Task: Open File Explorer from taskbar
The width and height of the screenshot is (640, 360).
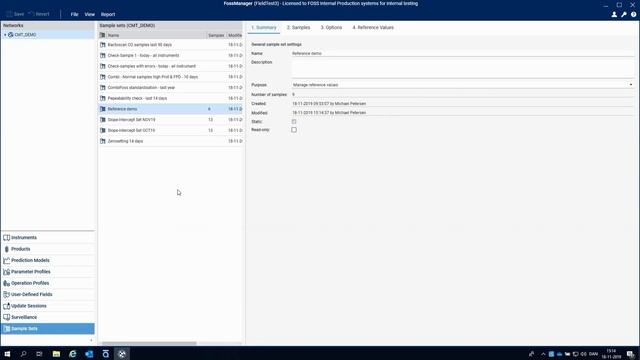Action: [56, 354]
